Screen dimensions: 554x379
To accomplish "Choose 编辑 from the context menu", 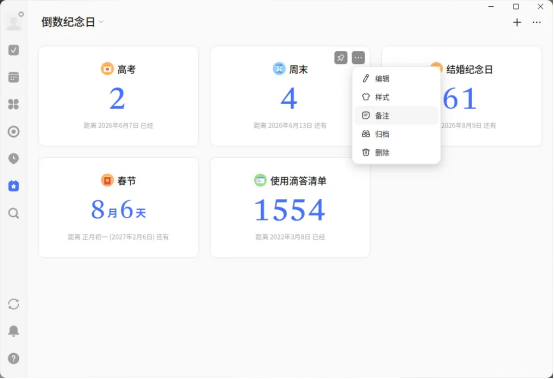I will pos(396,78).
